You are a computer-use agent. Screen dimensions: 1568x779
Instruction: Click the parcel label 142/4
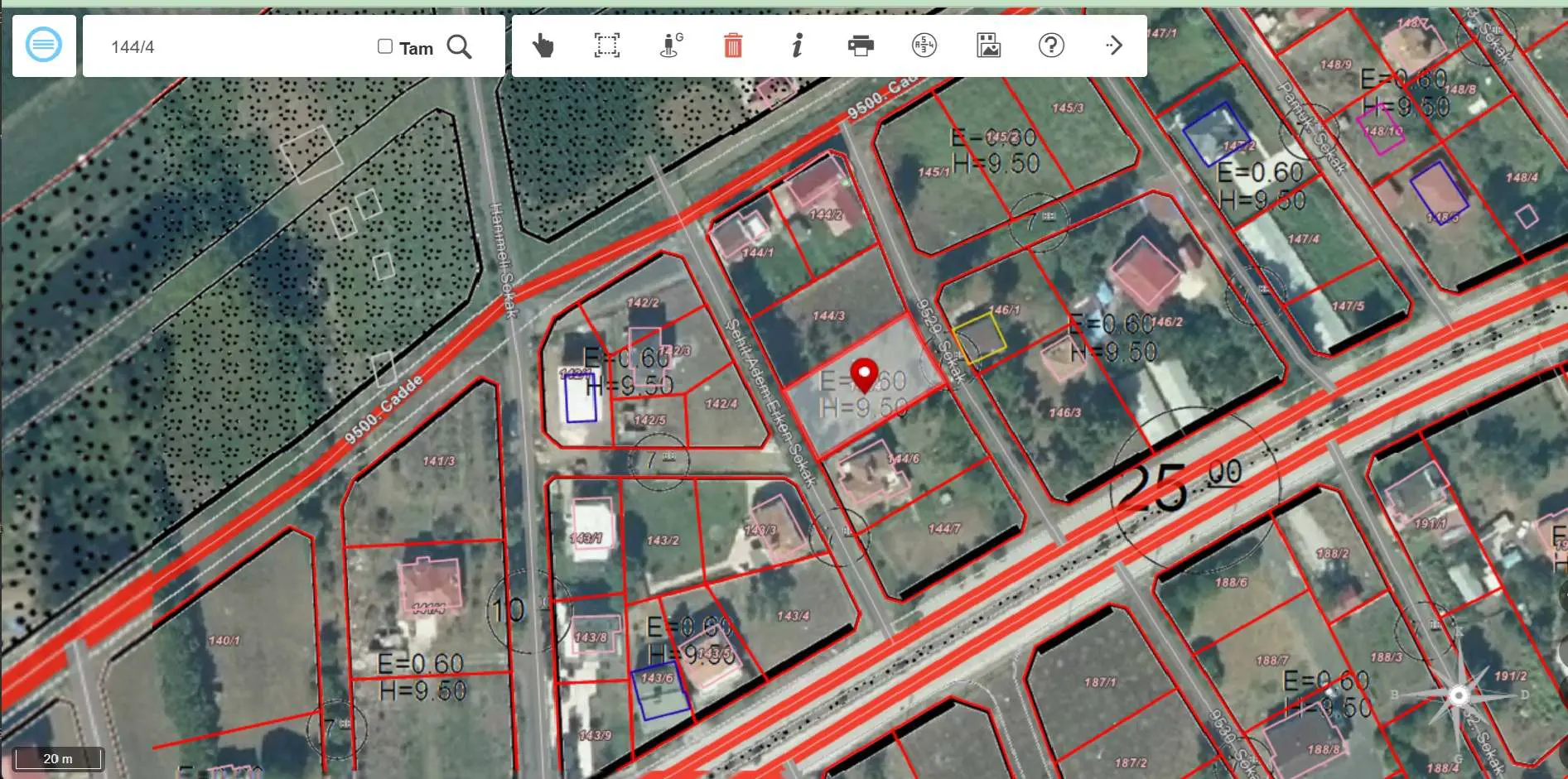pyautogui.click(x=721, y=404)
